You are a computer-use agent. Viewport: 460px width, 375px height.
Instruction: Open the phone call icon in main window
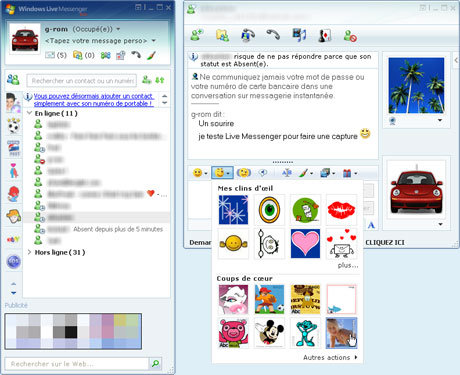click(136, 55)
